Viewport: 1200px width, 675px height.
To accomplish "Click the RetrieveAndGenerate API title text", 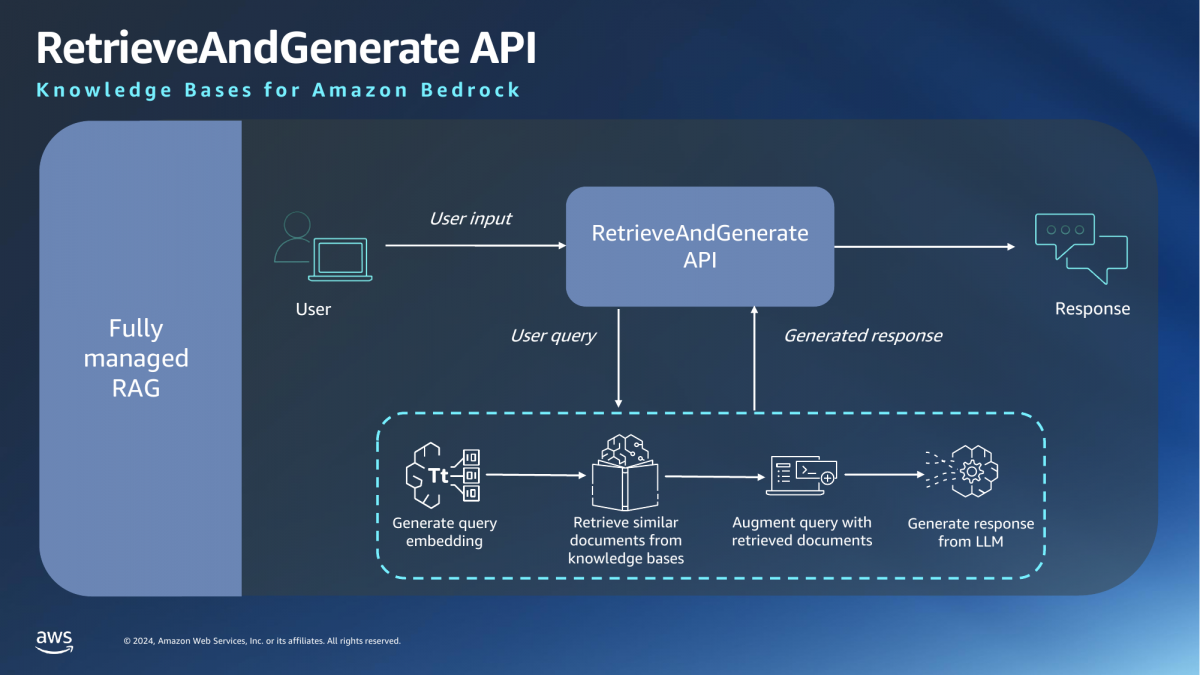I will (285, 46).
